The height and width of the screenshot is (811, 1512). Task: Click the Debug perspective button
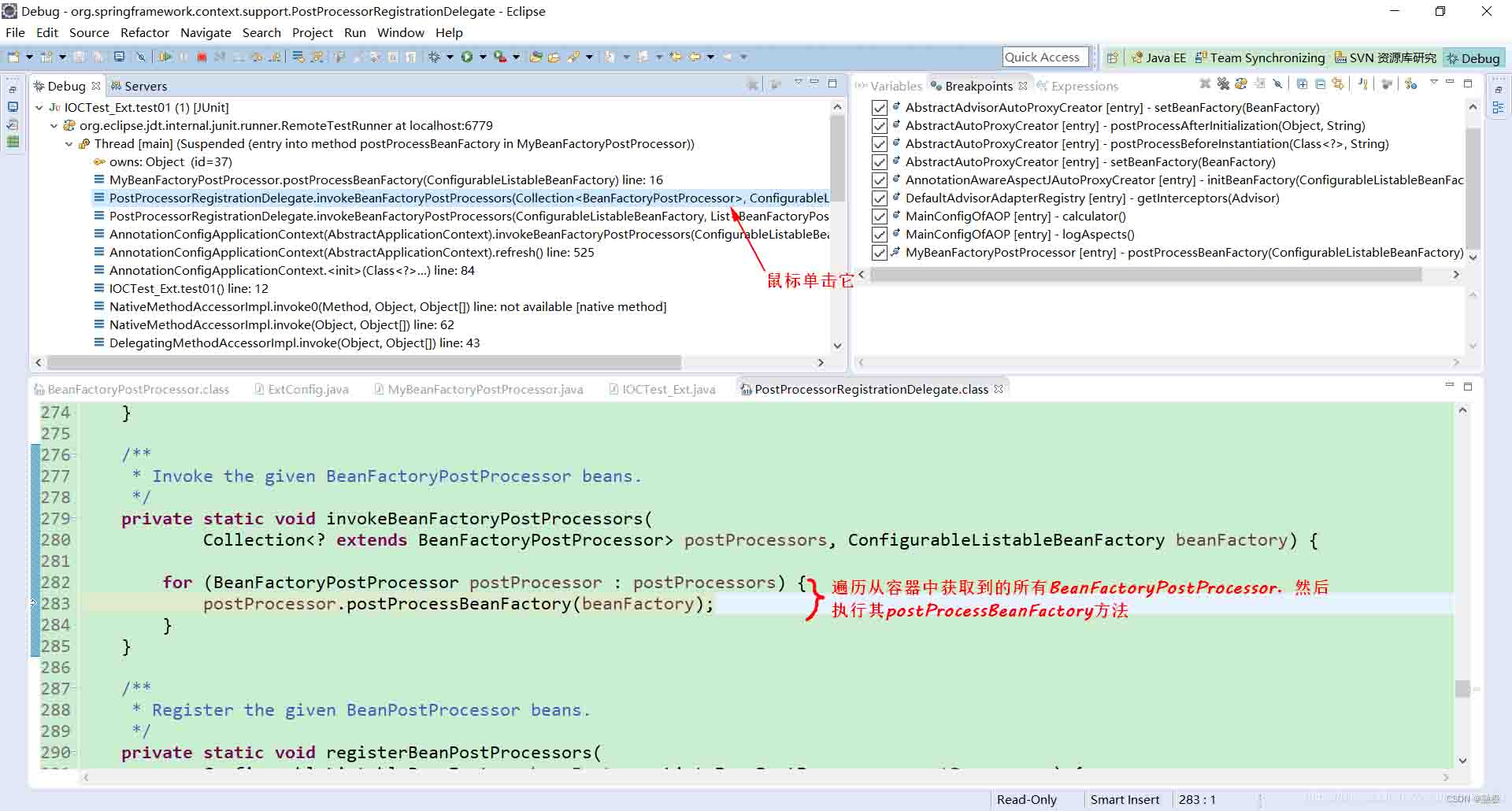[x=1473, y=57]
